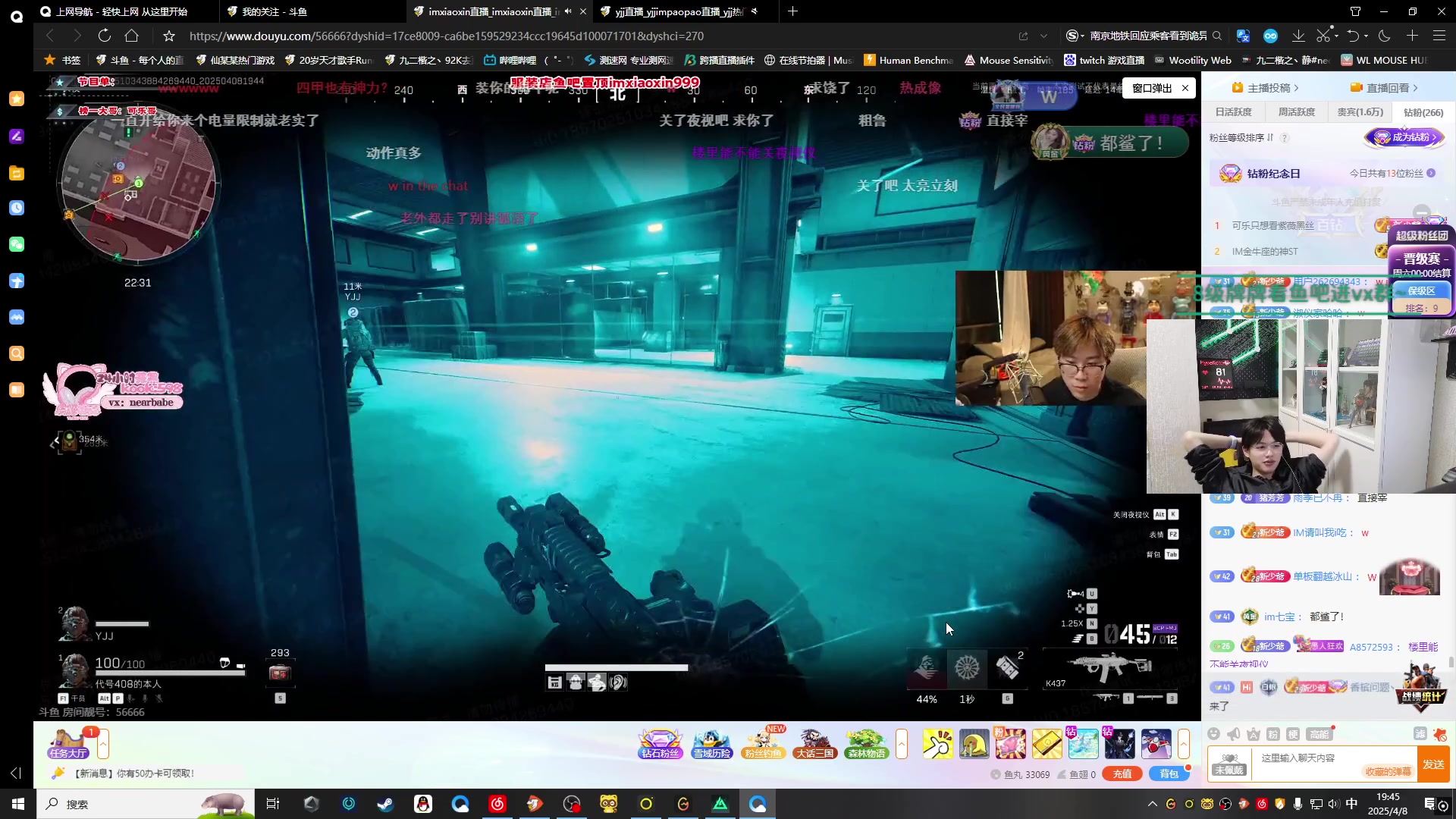The width and height of the screenshot is (1456, 819).
Task: Collapse the browser sidebar arrow
Action: (x=16, y=773)
